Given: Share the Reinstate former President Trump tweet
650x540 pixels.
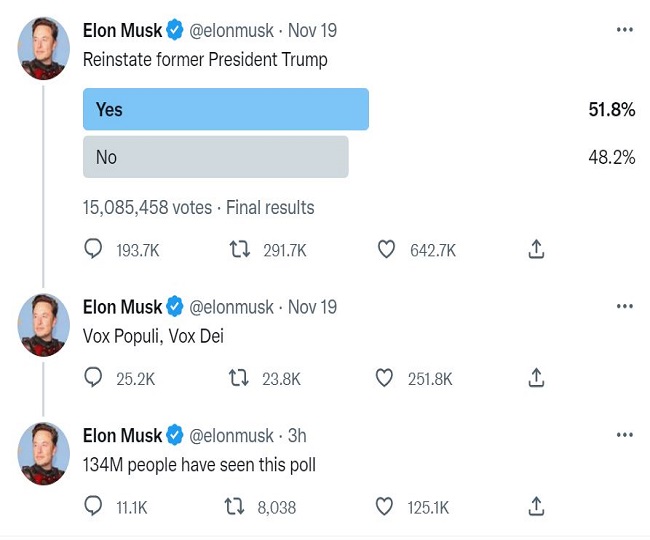Looking at the screenshot, I should click(x=536, y=250).
